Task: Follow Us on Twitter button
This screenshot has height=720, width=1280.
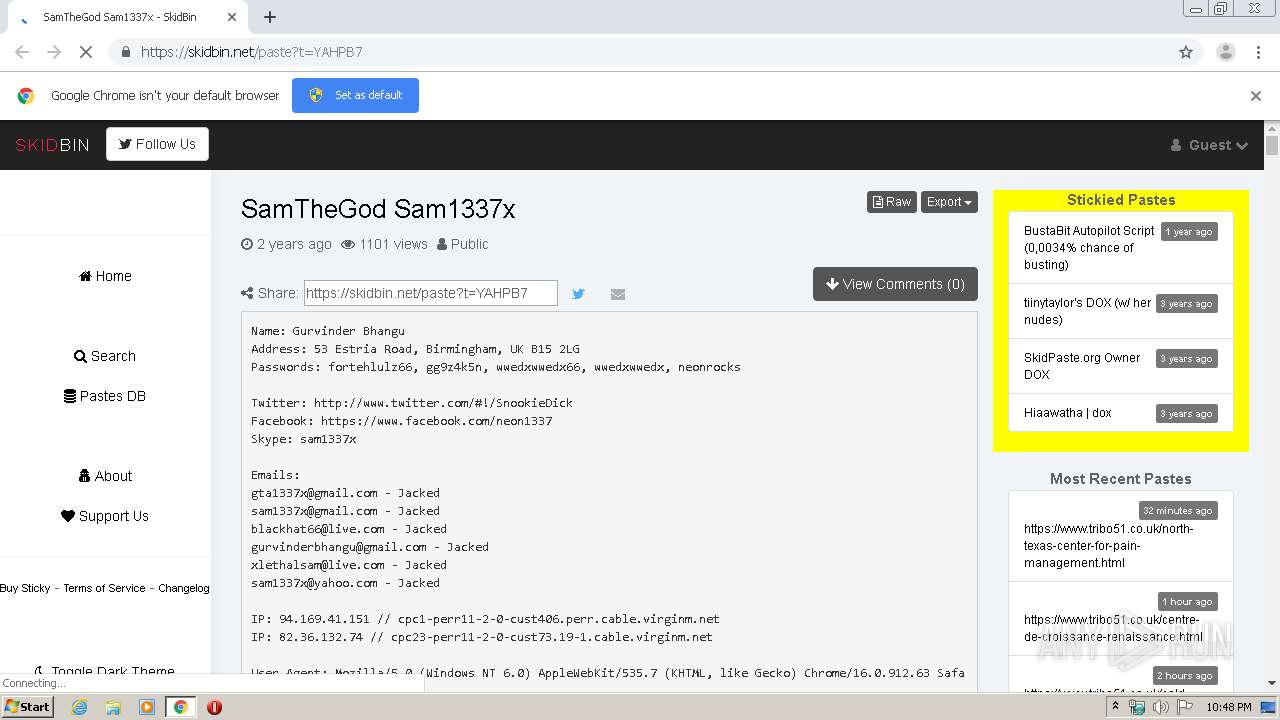Action: tap(157, 144)
